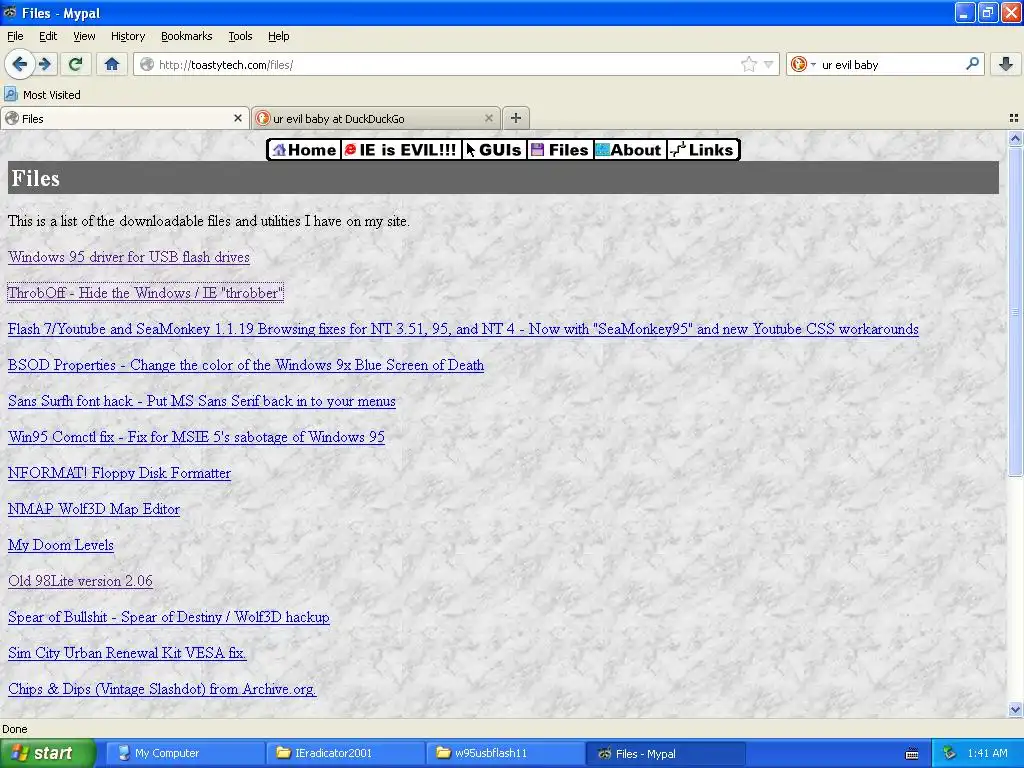Open the My Doom Levels link

click(x=61, y=544)
